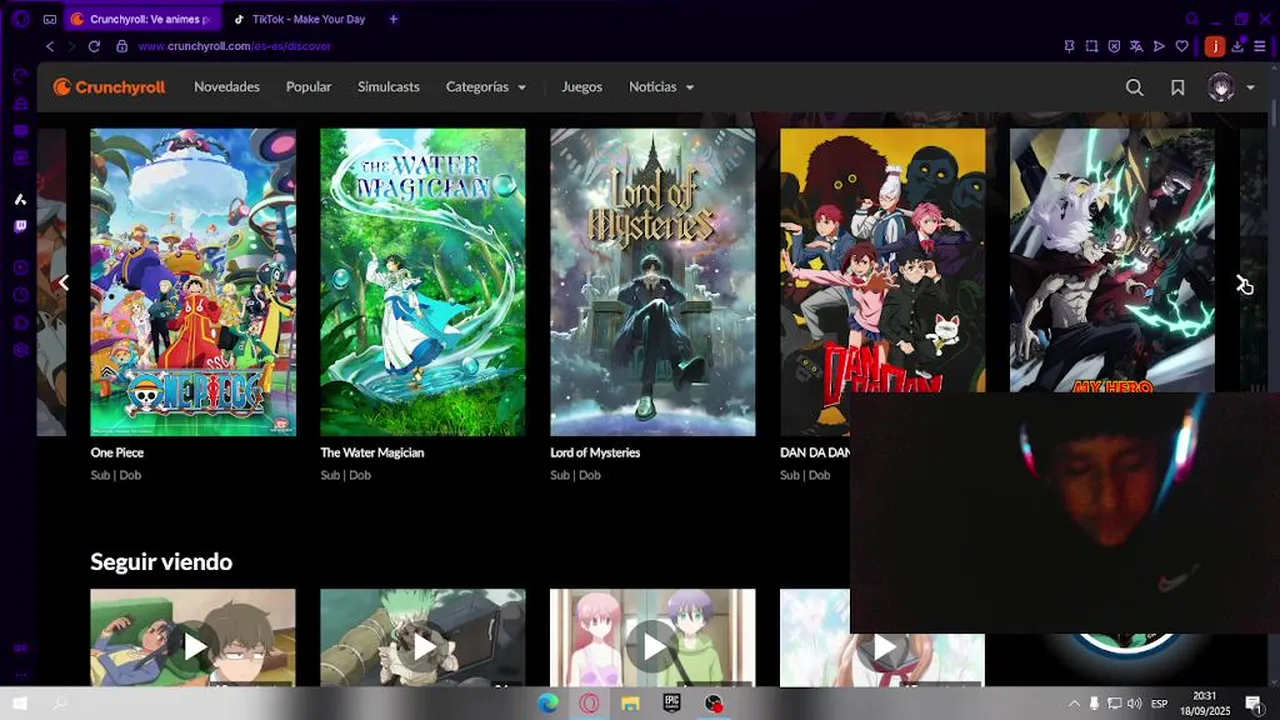Open the Easy Setup menu lines
Viewport: 1280px width, 720px height.
pos(1260,46)
